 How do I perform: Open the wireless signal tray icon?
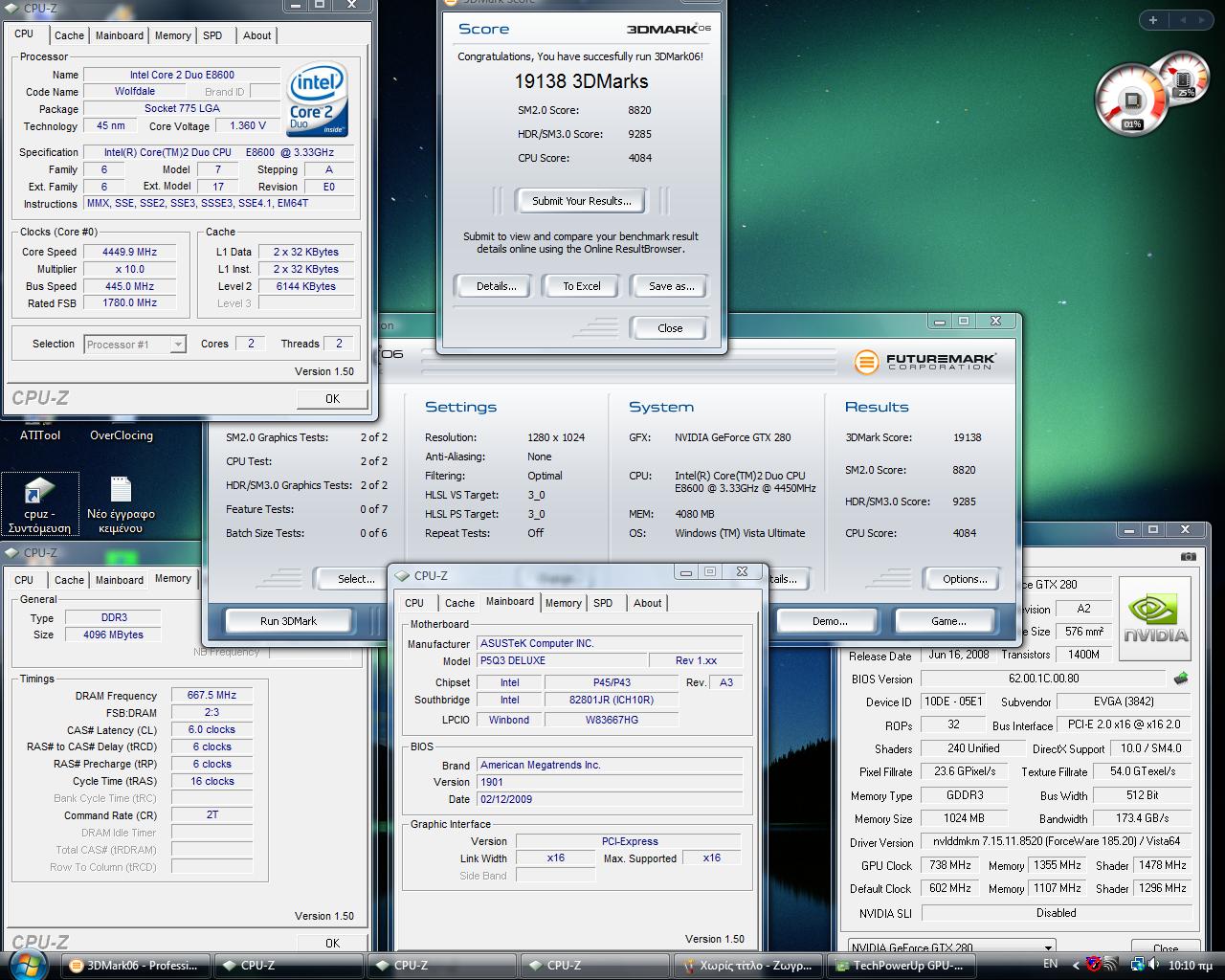click(x=1113, y=964)
